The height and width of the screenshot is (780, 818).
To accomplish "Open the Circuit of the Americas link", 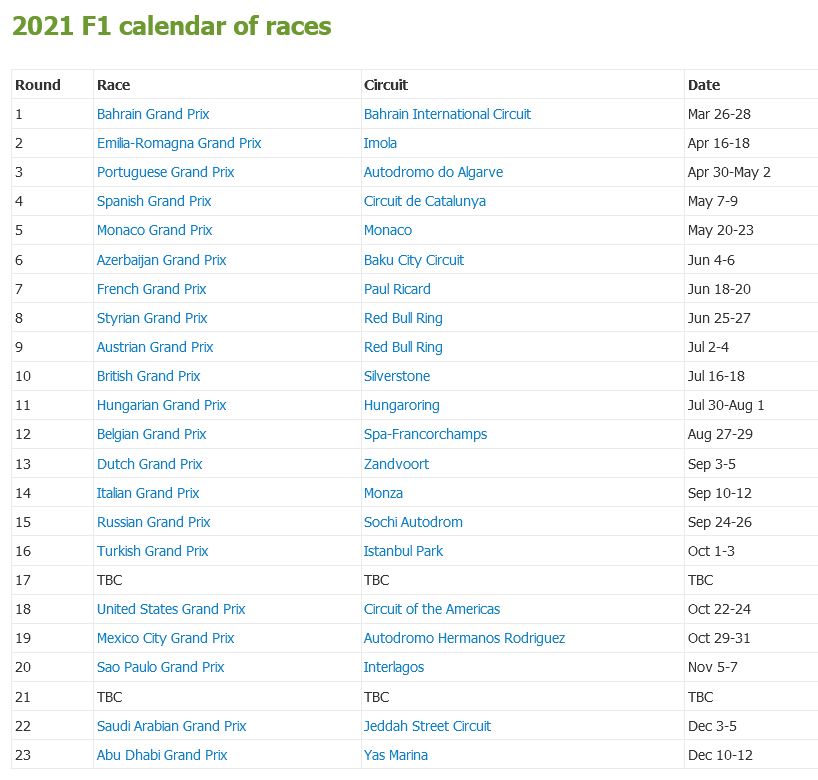I will coord(432,609).
